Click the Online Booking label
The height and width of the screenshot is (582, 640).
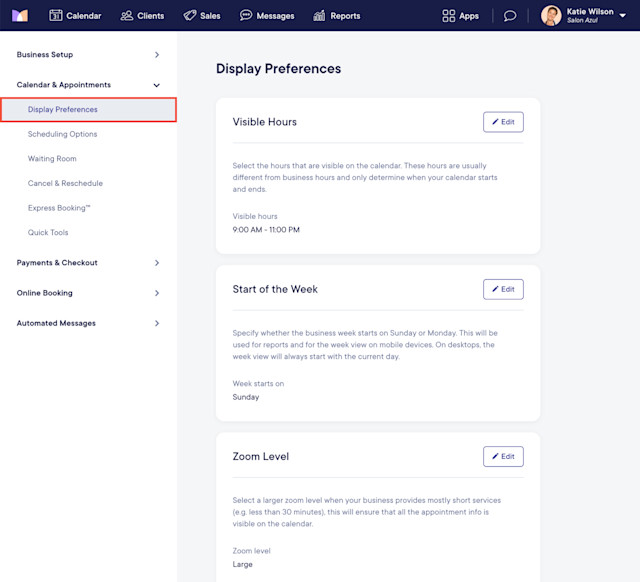click(44, 293)
